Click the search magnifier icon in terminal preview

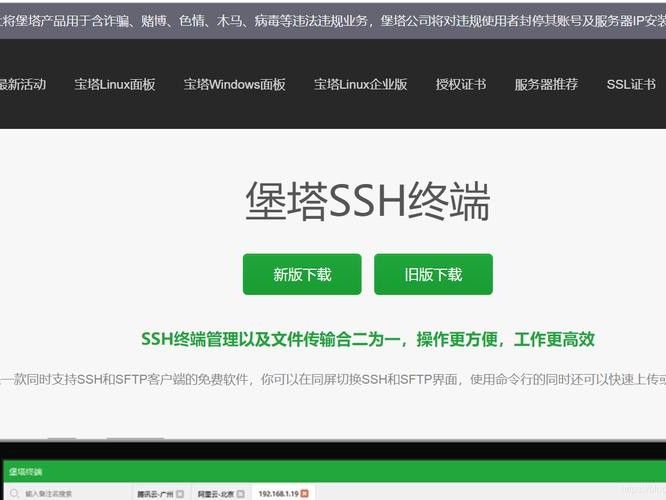point(14,494)
